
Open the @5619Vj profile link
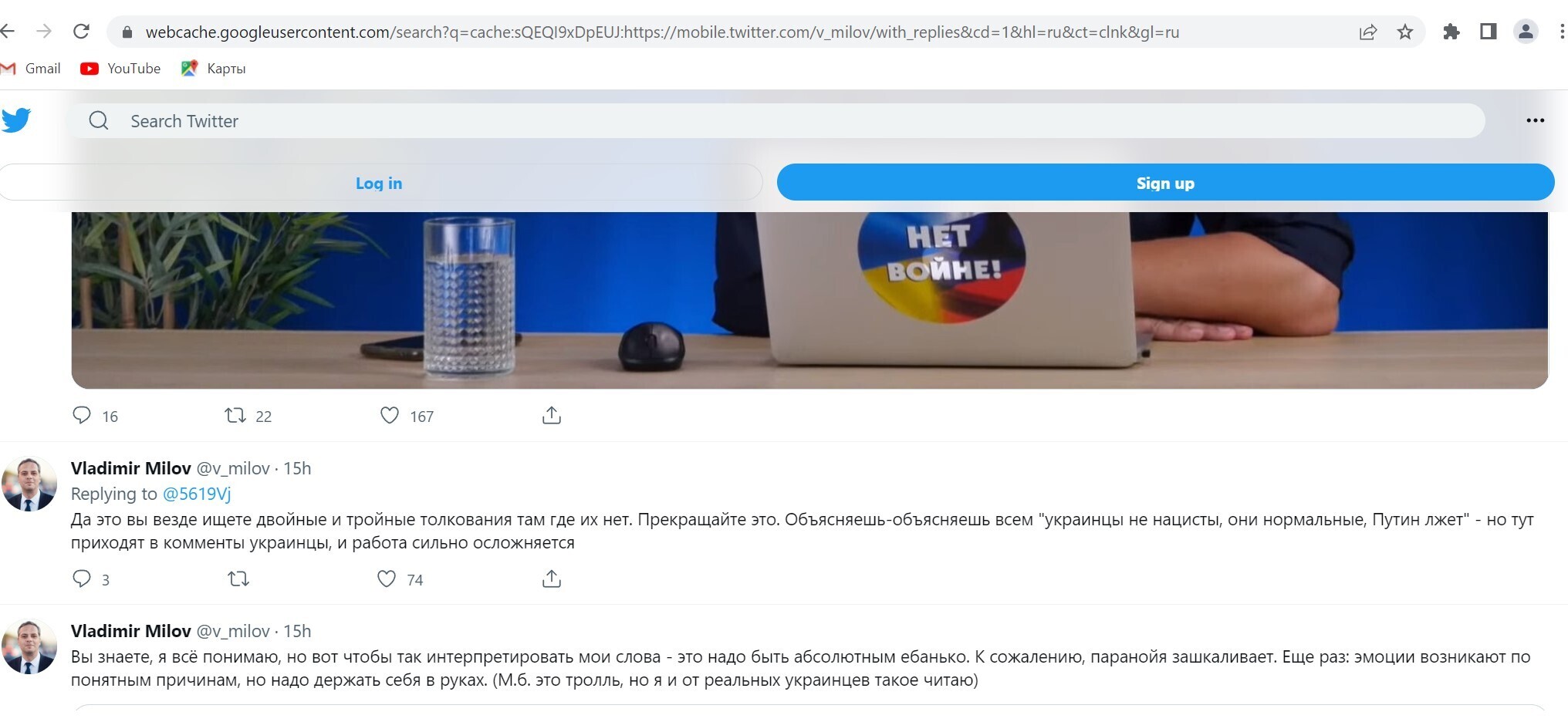click(x=197, y=494)
